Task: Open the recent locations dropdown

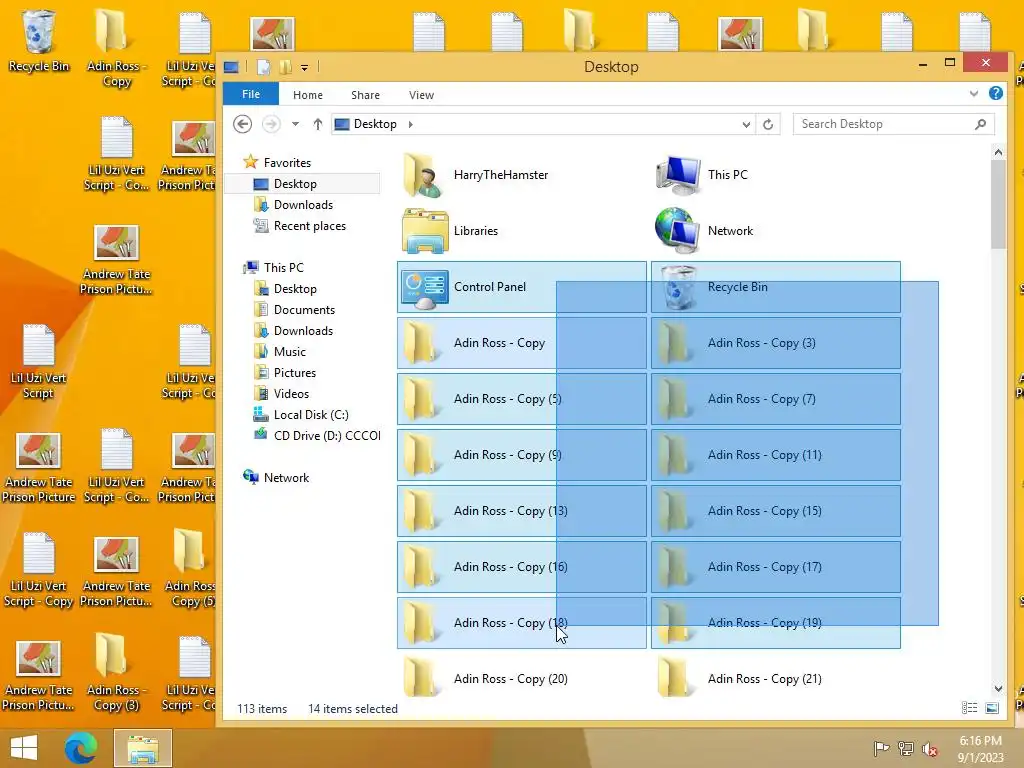Action: (295, 124)
